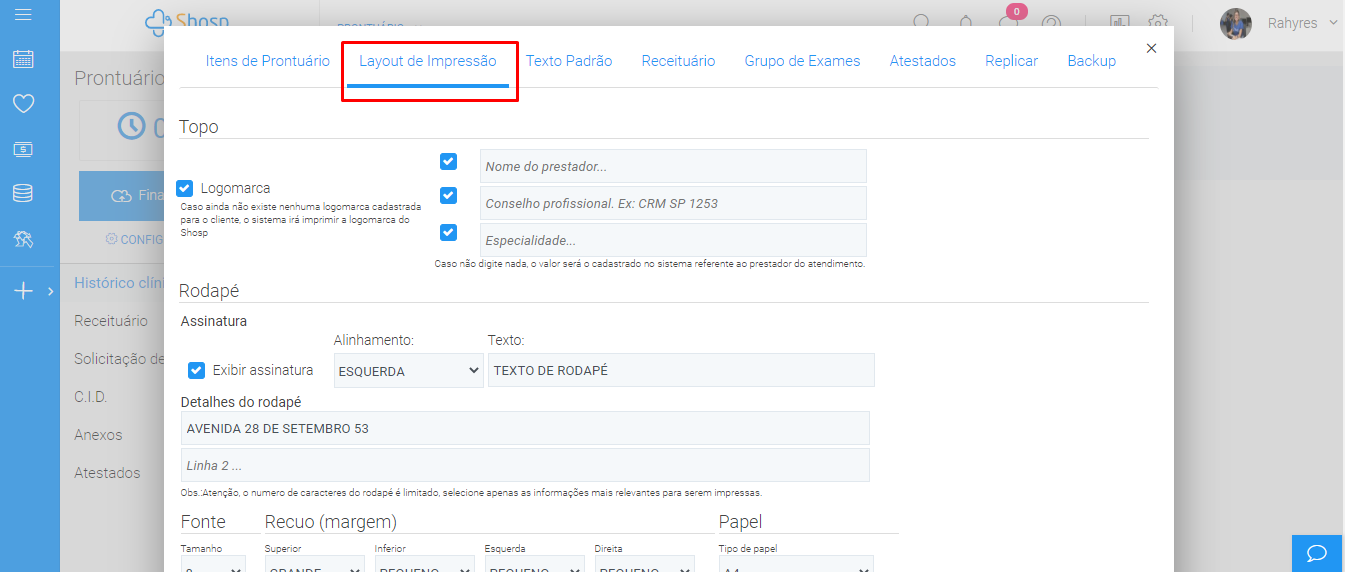Click the cloud Finalizar button behind the dialog
The width and height of the screenshot is (1345, 572).
pos(122,196)
